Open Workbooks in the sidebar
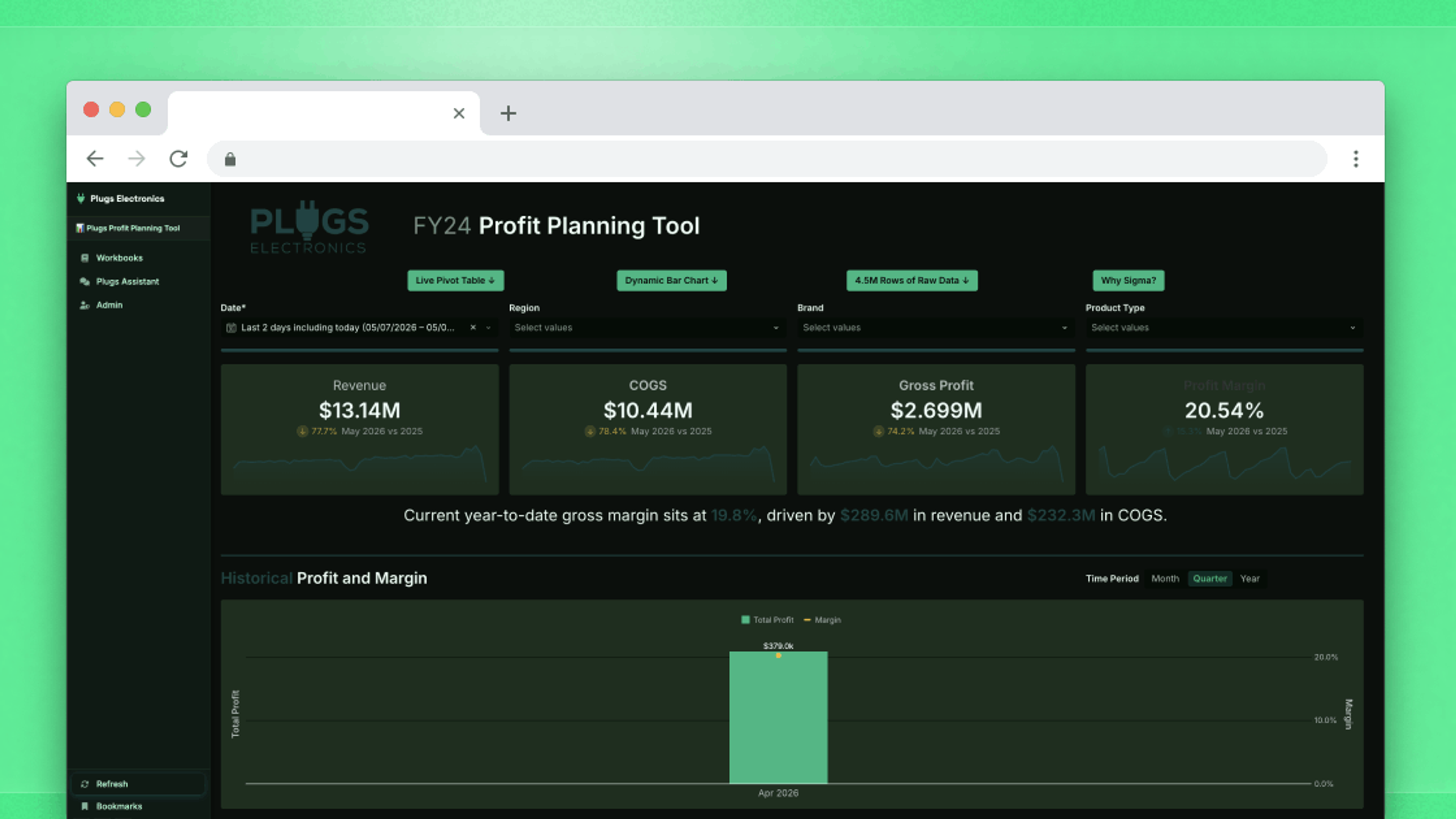Image resolution: width=1456 pixels, height=819 pixels. pyautogui.click(x=119, y=258)
